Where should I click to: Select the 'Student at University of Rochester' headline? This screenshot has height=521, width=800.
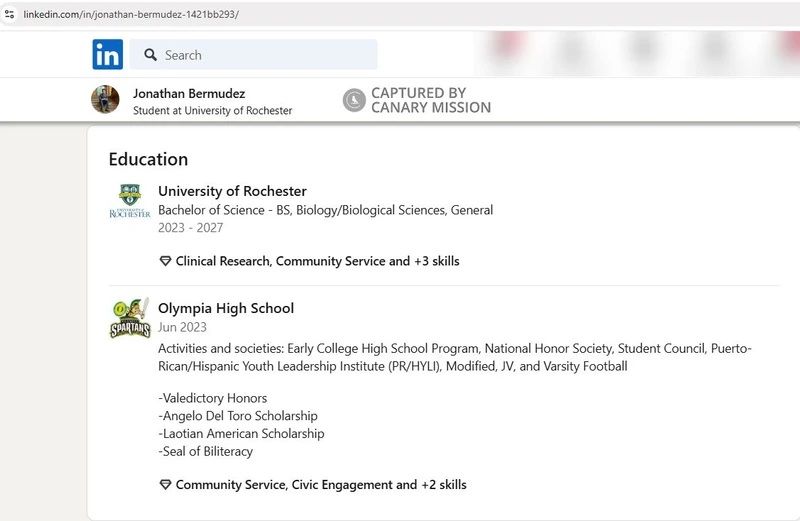(x=213, y=111)
